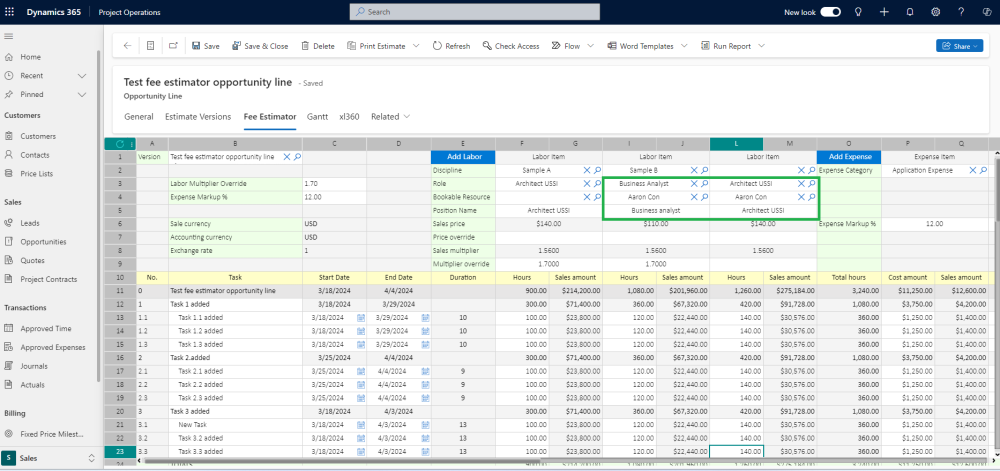Click the search icon beside Sample A discipline
The width and height of the screenshot is (1000, 471).
click(598, 171)
